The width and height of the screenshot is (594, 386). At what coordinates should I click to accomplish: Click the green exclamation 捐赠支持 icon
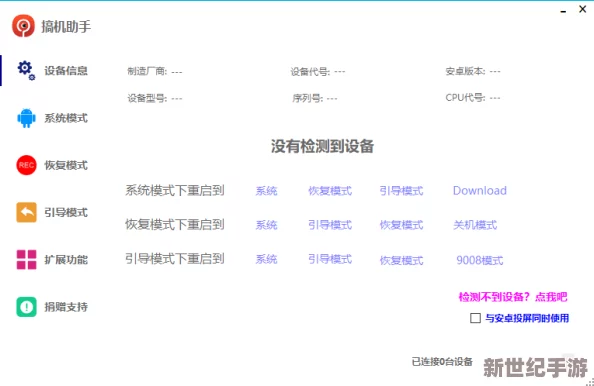(27, 307)
